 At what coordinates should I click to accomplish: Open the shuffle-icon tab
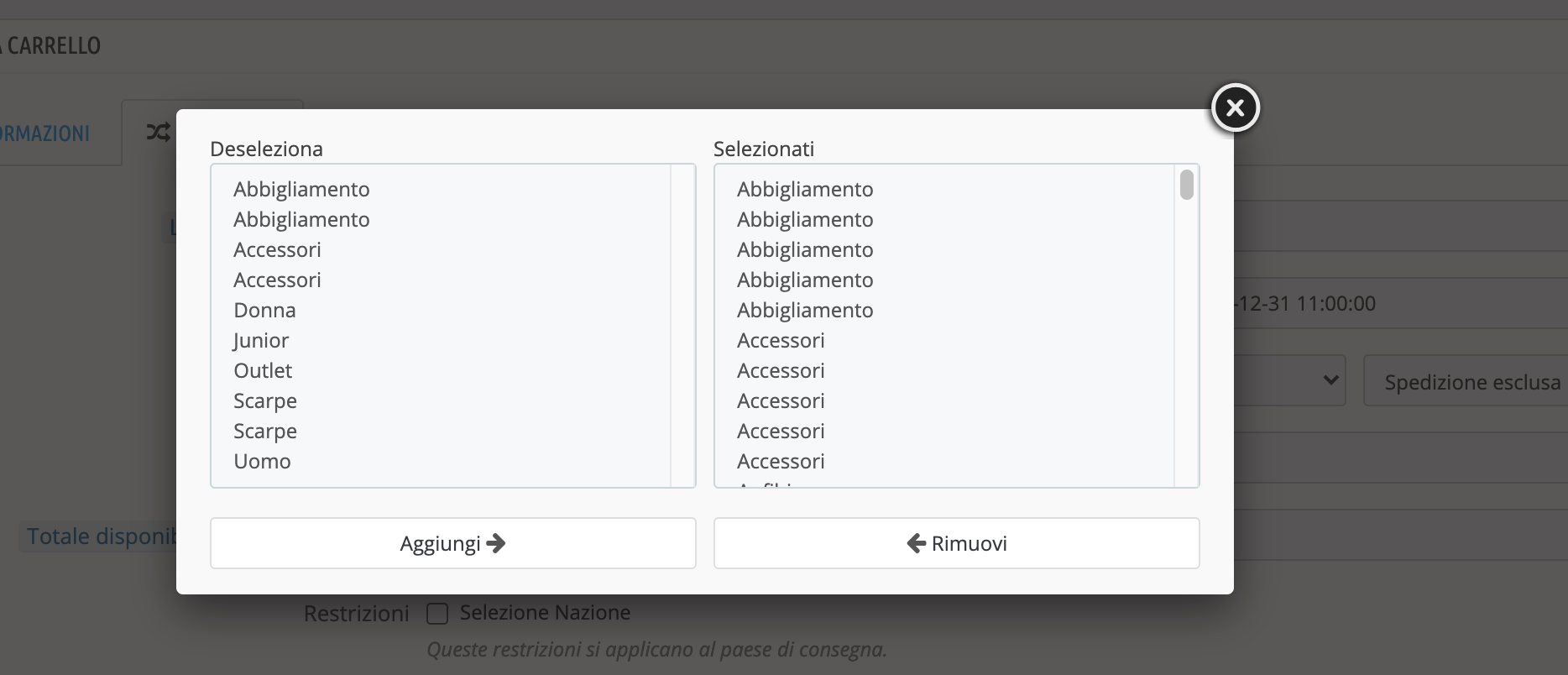pos(159,132)
